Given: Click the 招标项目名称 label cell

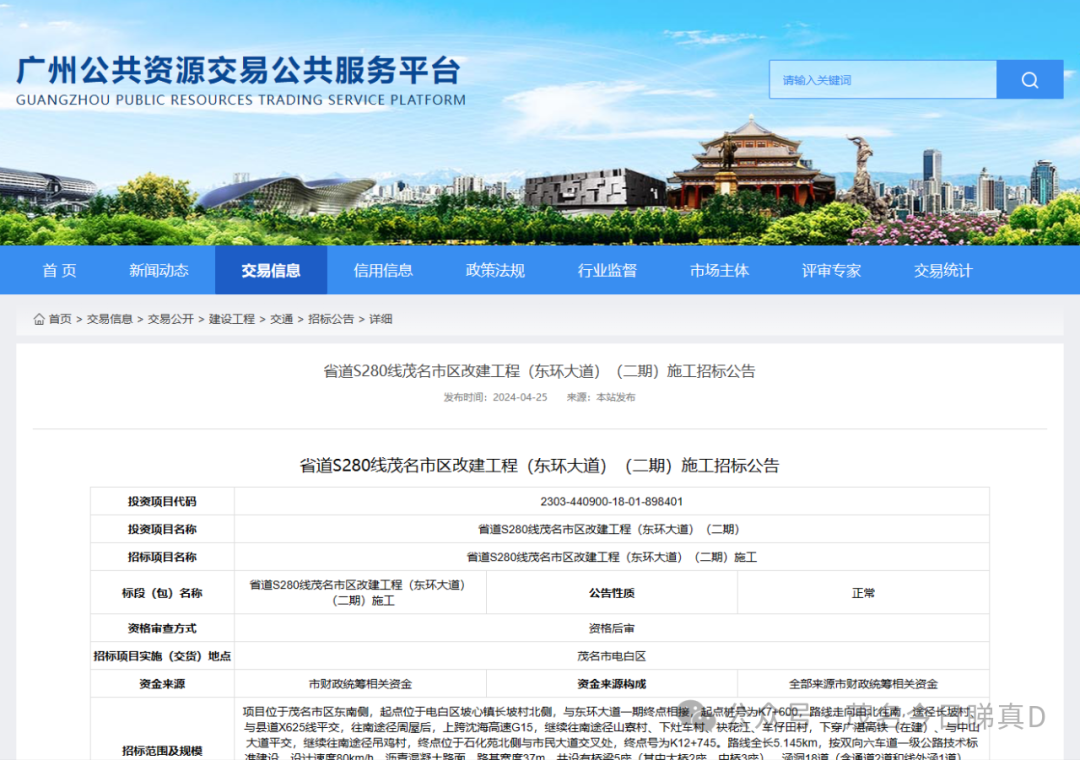Looking at the screenshot, I should (163, 557).
